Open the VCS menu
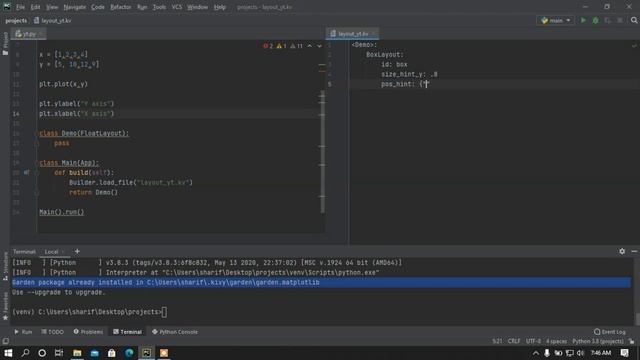 pos(177,7)
